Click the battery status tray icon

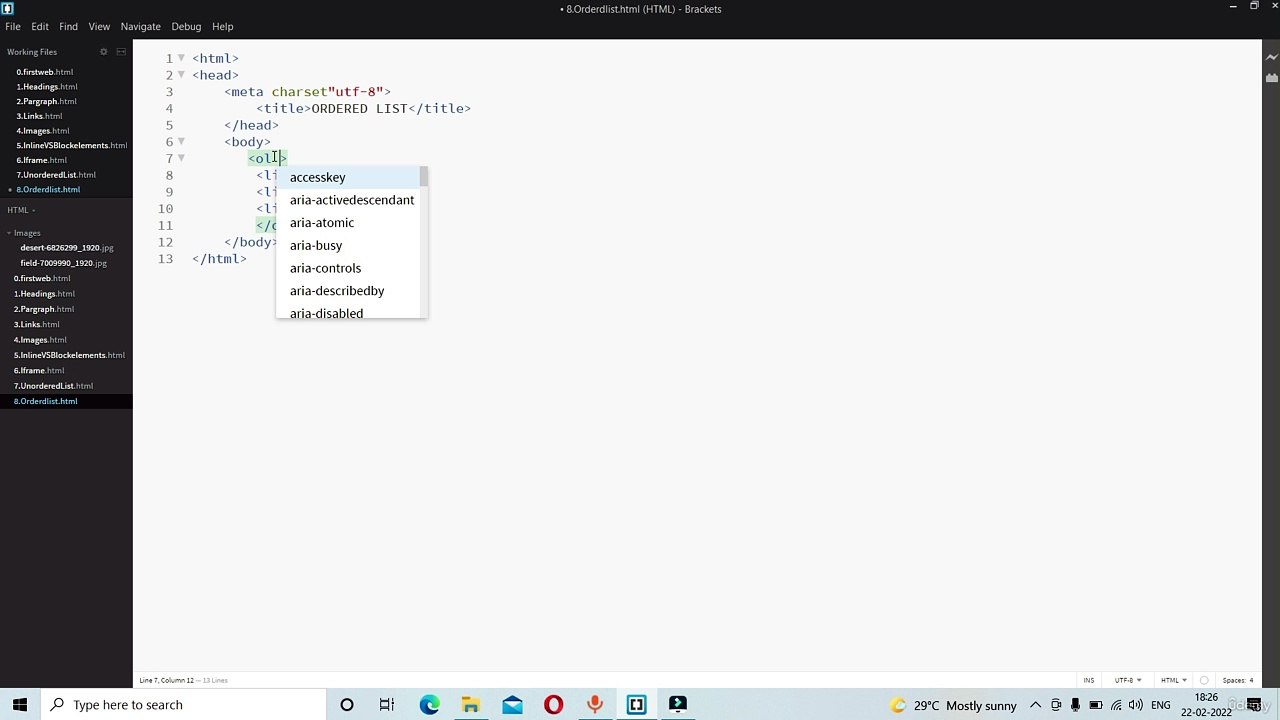tap(1096, 705)
